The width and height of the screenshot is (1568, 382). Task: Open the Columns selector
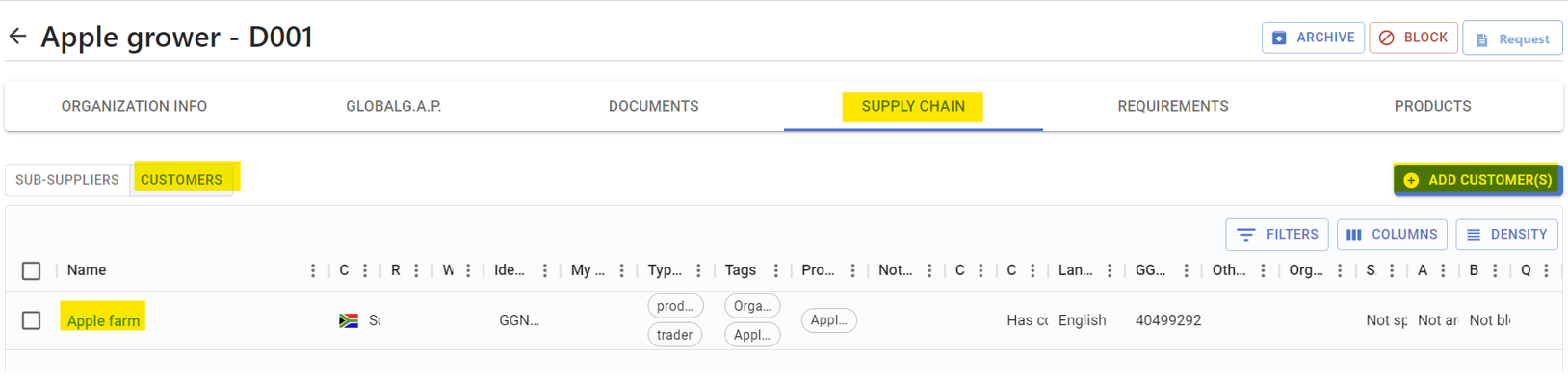pos(1392,235)
